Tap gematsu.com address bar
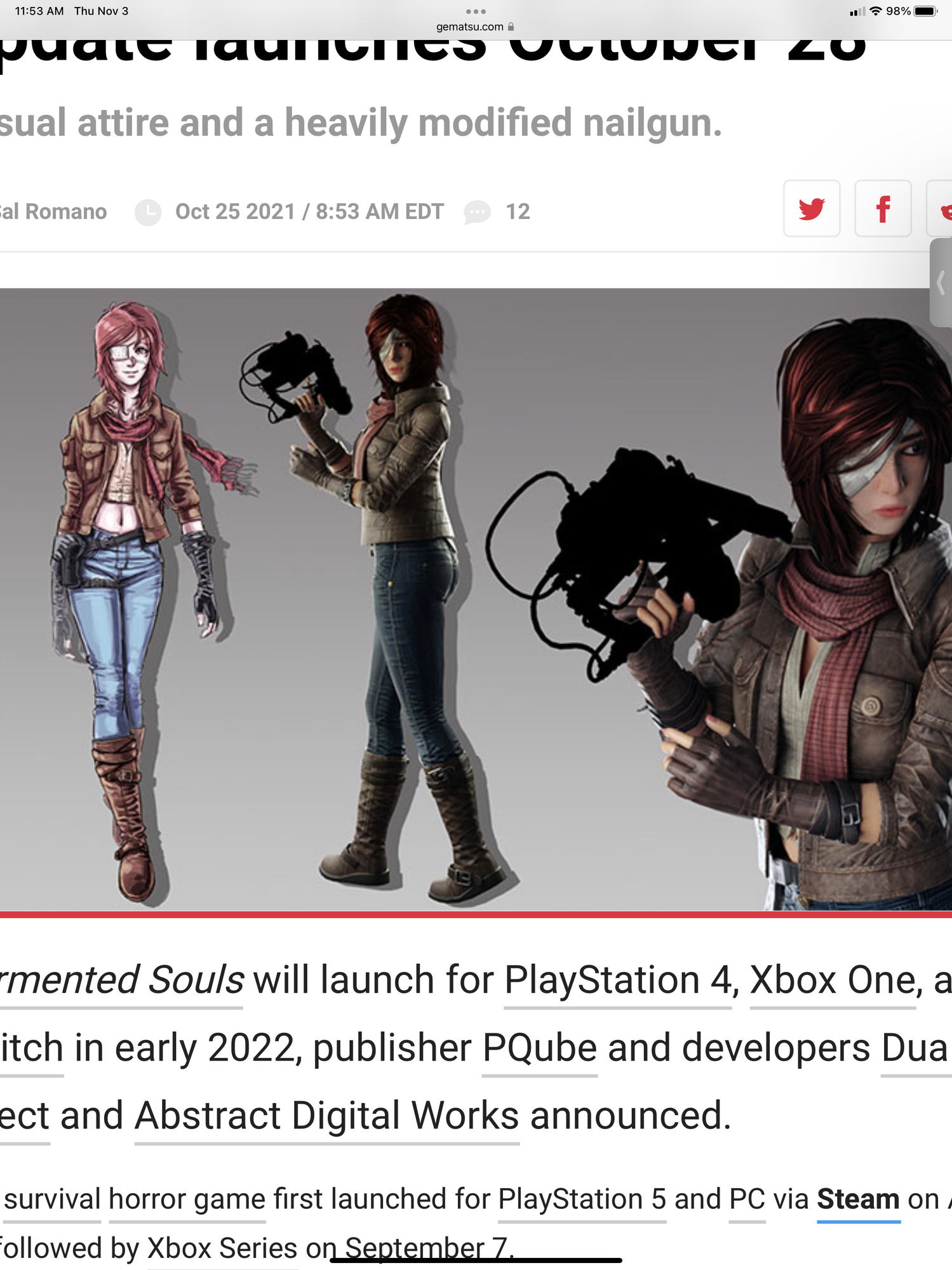Viewport: 952px width, 1270px height. (x=475, y=27)
